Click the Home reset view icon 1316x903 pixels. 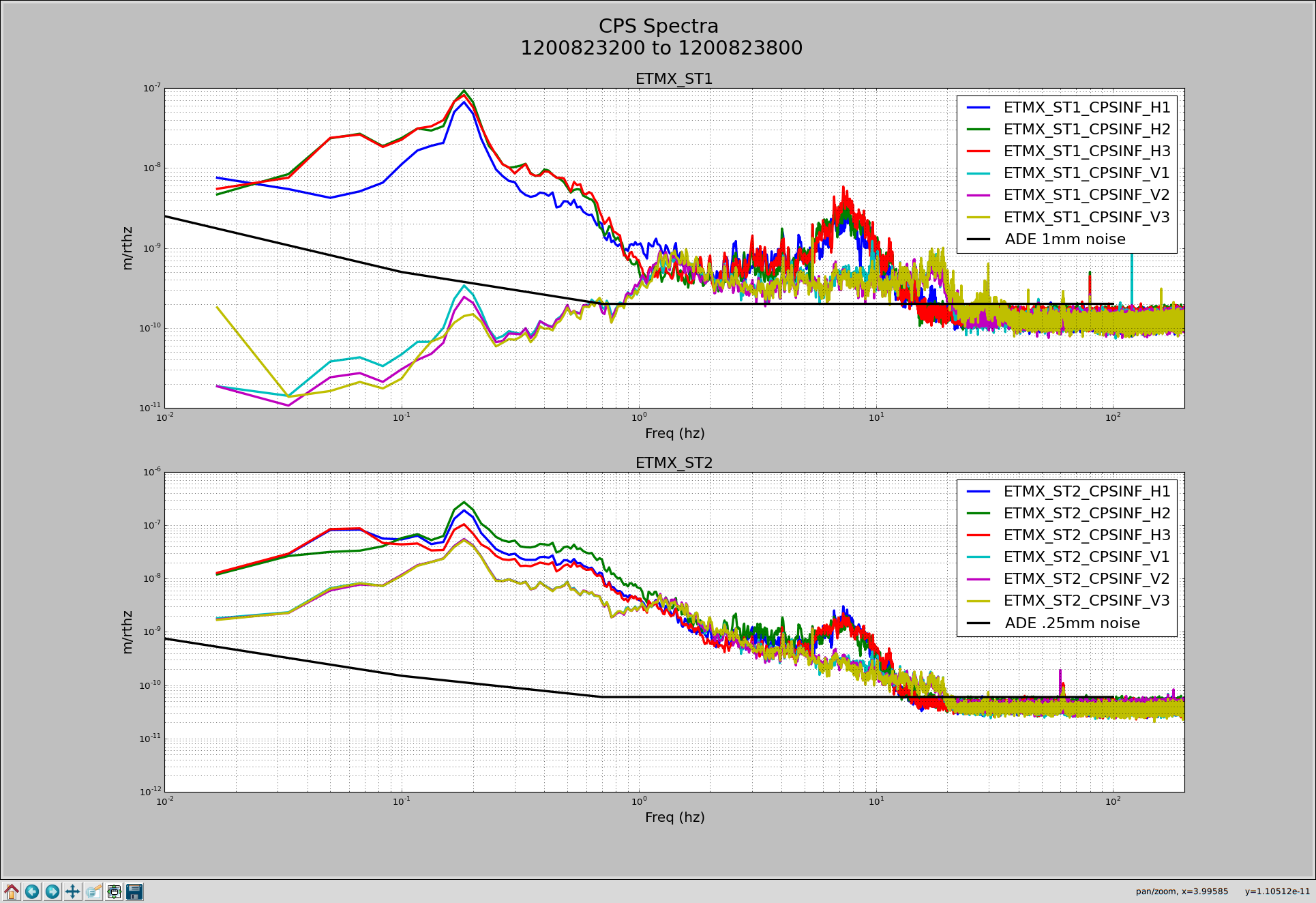pyautogui.click(x=12, y=891)
